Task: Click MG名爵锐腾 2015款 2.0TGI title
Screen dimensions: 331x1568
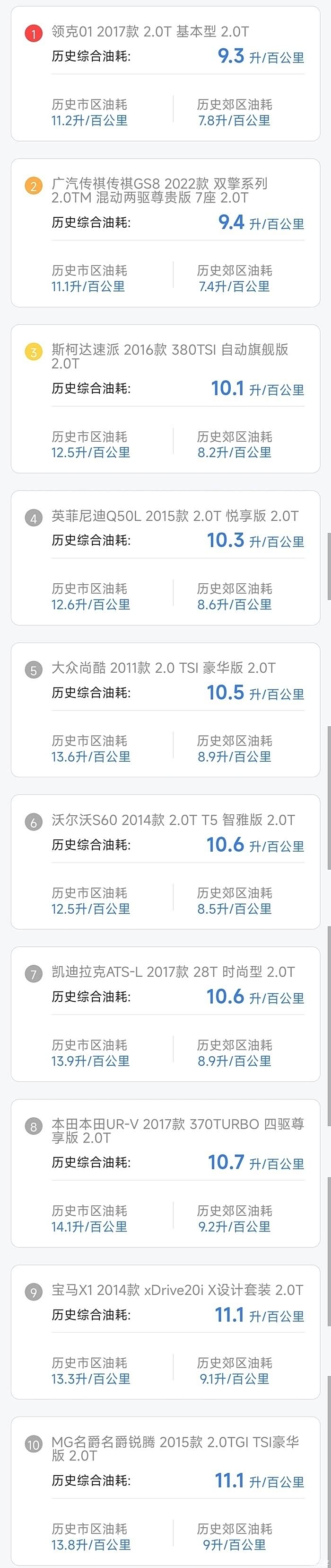Action: tap(175, 1449)
